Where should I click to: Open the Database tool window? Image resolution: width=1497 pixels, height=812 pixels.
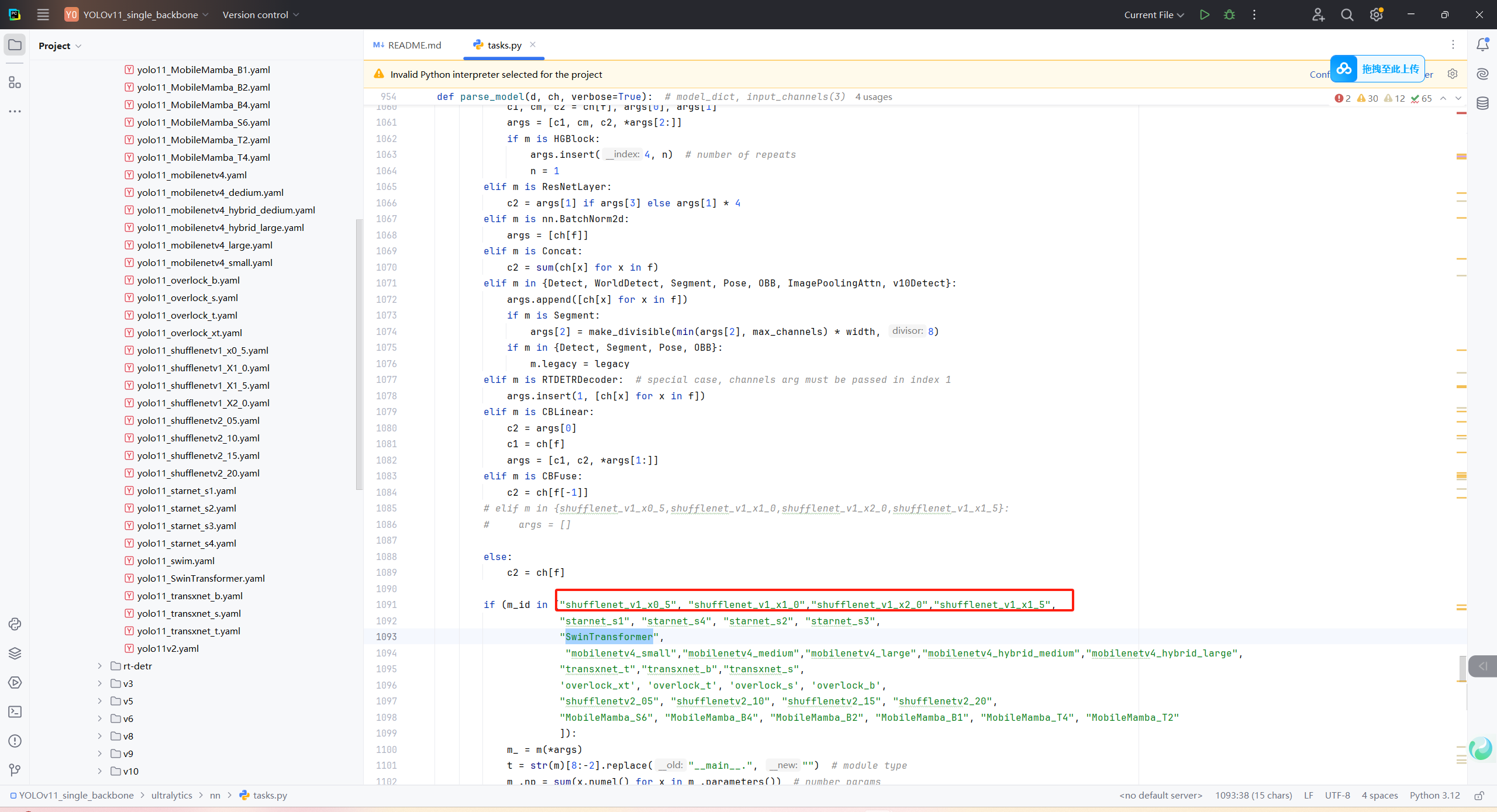coord(1482,103)
